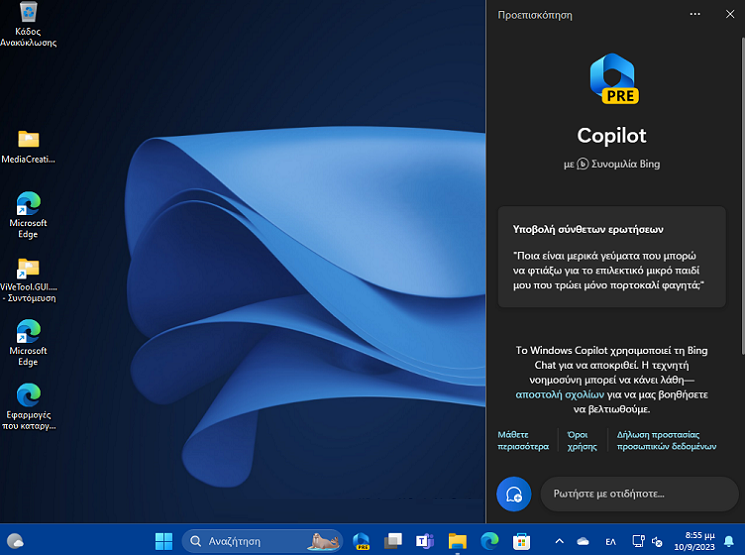Open the OneDrive cloud tray icon
The height and width of the screenshot is (555, 745).
click(x=583, y=541)
